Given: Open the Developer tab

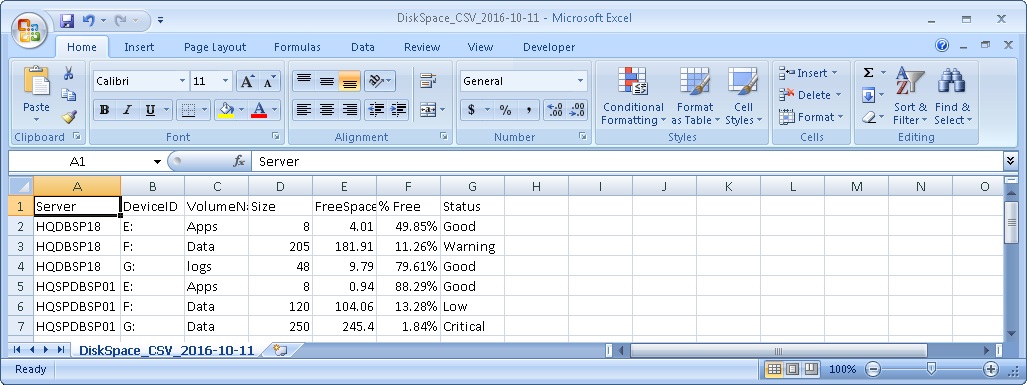Looking at the screenshot, I should (x=549, y=47).
